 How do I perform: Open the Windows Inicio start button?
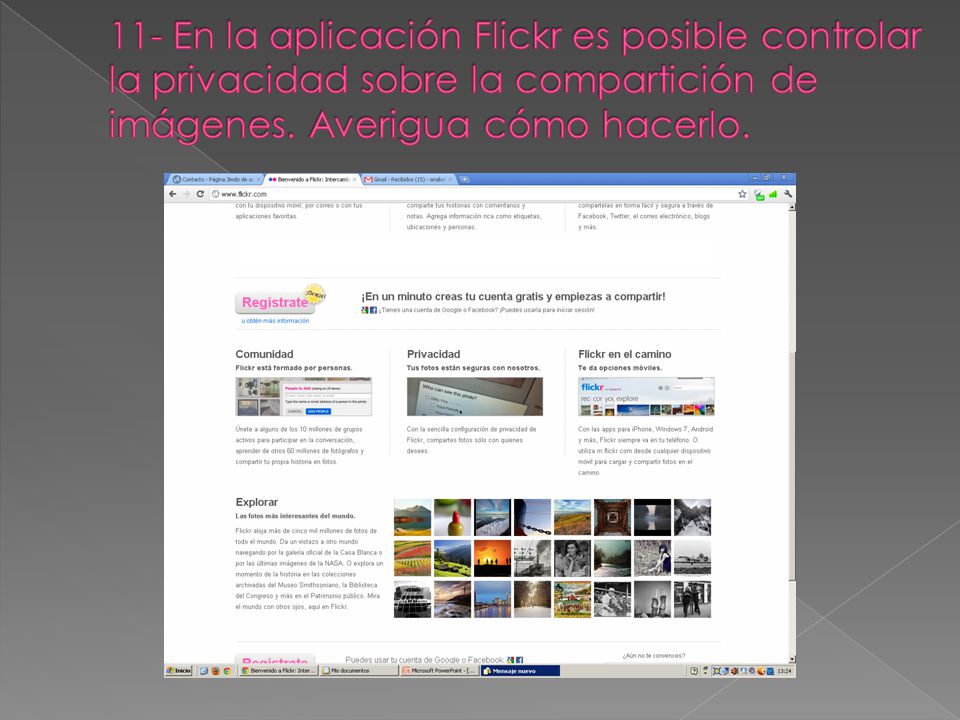pyautogui.click(x=179, y=671)
